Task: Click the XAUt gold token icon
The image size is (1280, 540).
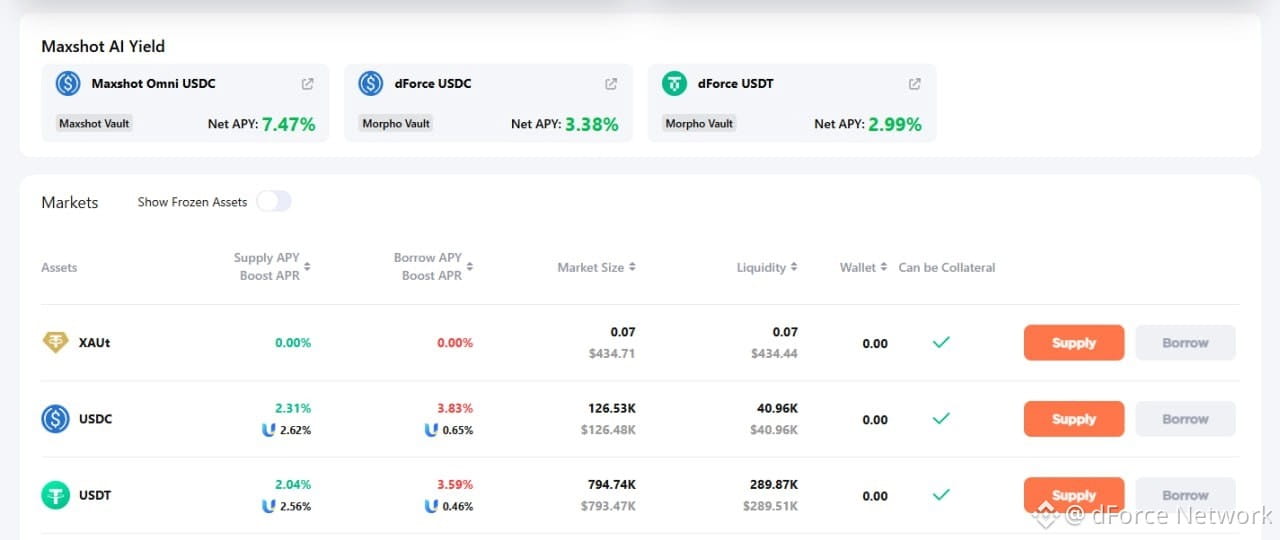Action: click(x=55, y=343)
